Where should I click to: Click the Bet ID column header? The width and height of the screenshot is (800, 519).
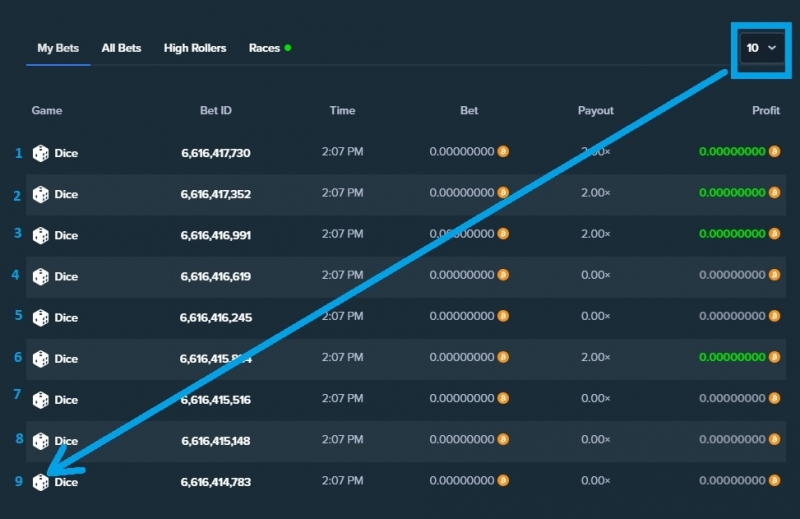pyautogui.click(x=216, y=110)
